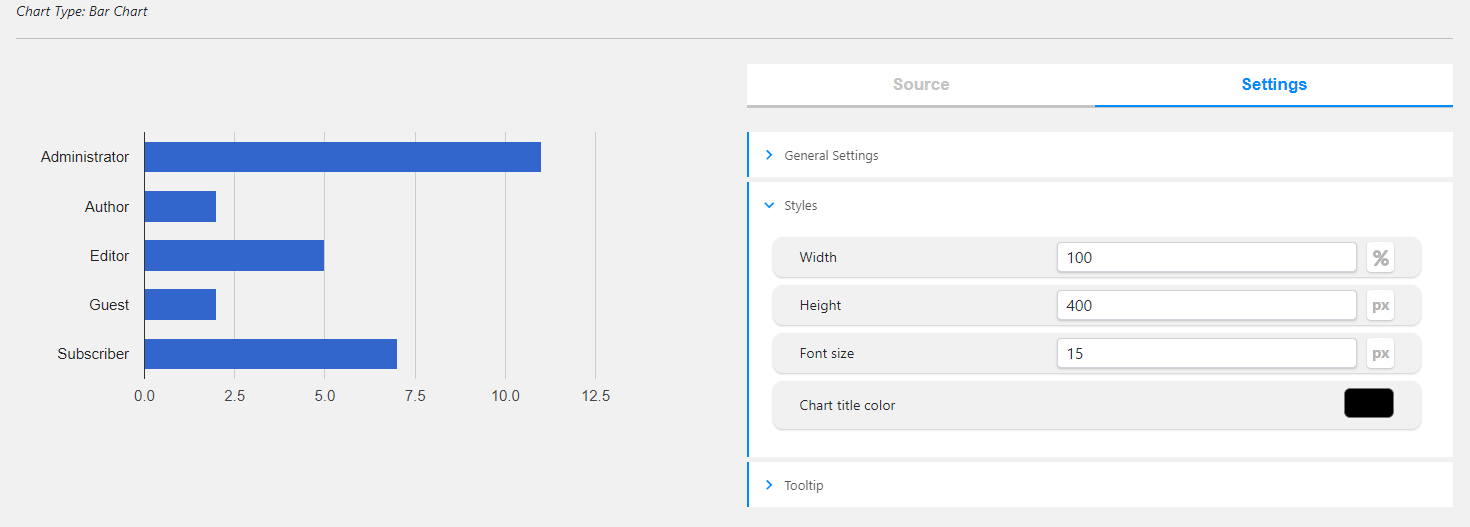Switch to the Source tab
Viewport: 1470px width, 527px height.
point(921,85)
